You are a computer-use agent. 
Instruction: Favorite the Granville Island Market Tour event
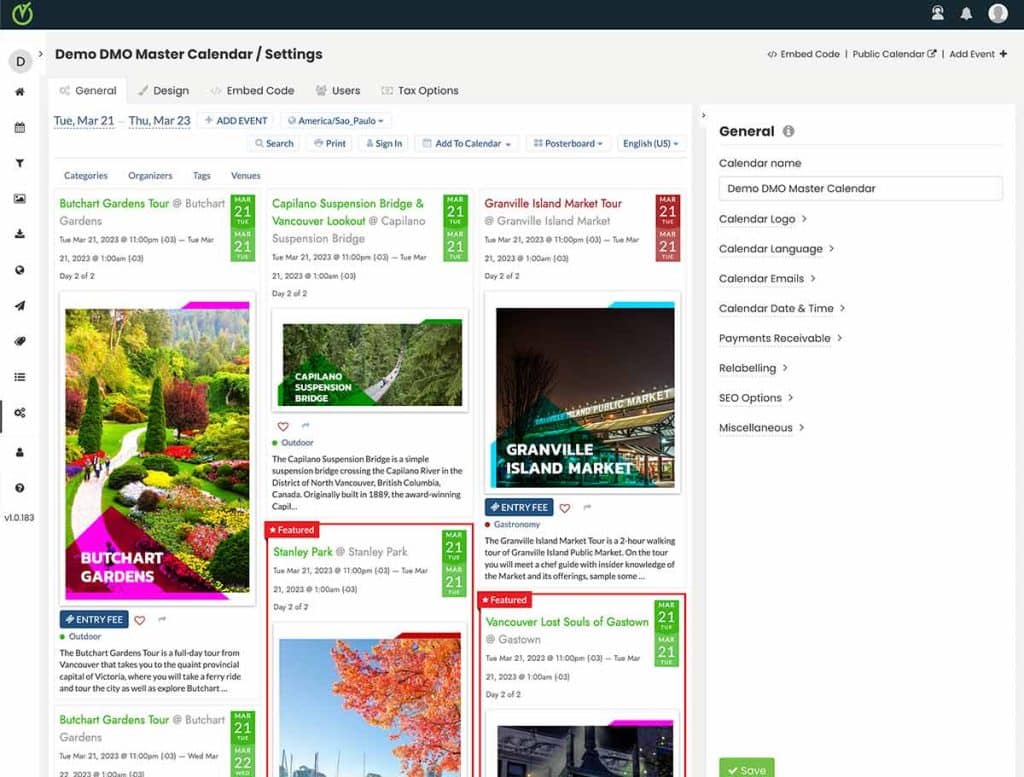[x=563, y=507]
